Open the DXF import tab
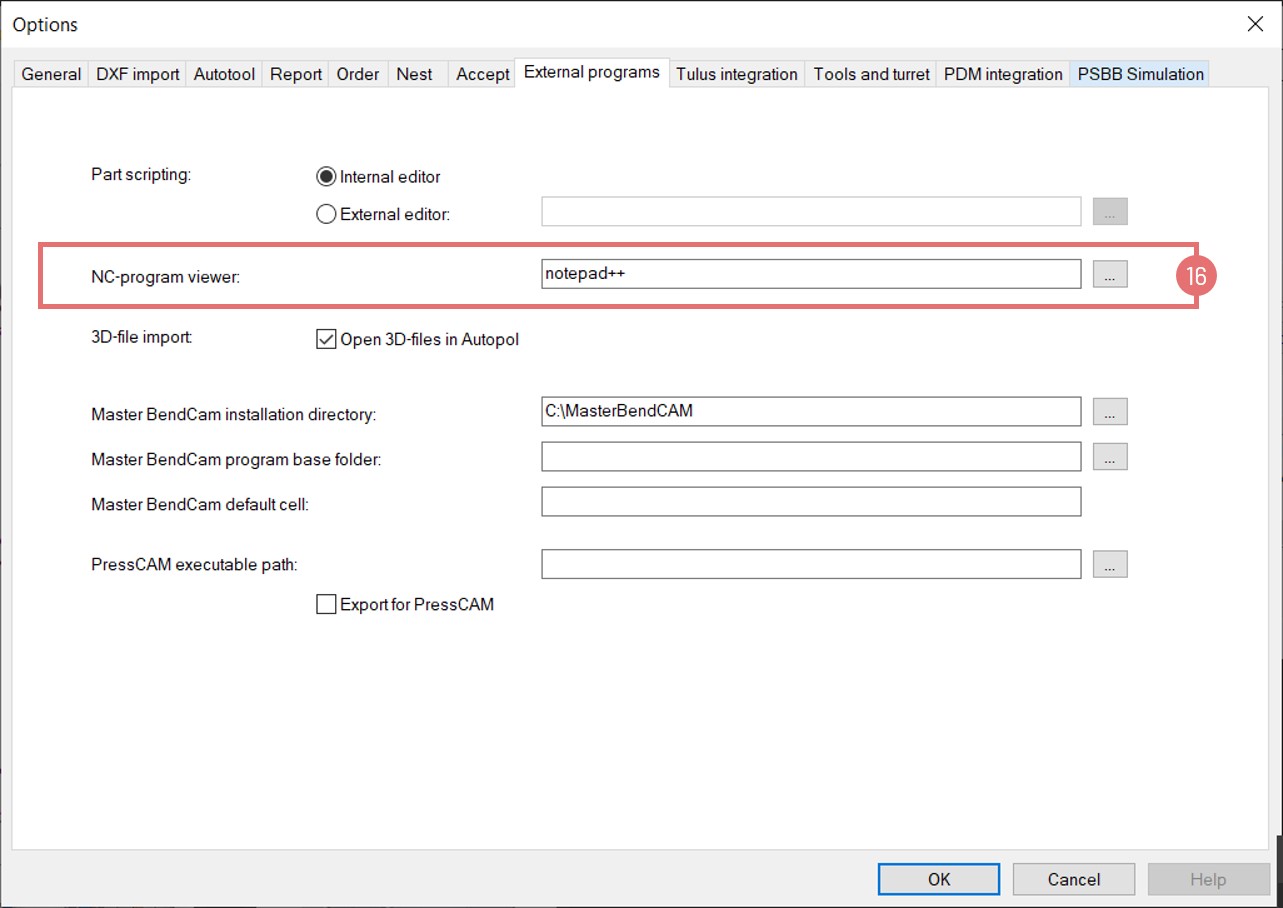Screen dimensions: 1283x908 pos(138,74)
